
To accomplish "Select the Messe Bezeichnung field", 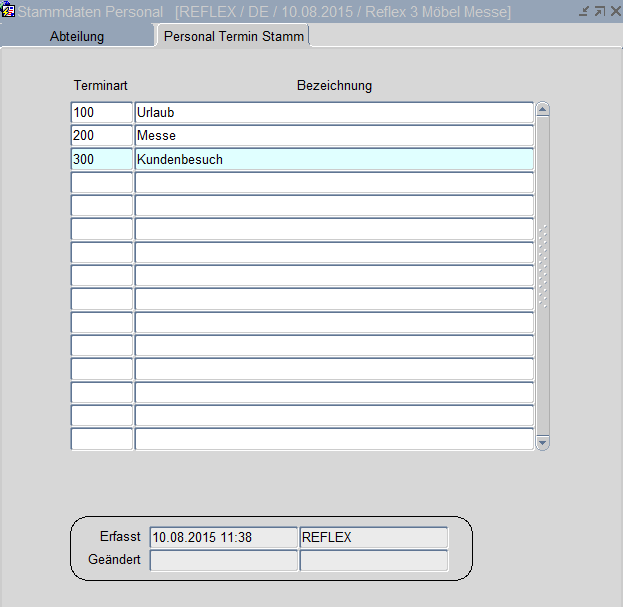I will [334, 136].
